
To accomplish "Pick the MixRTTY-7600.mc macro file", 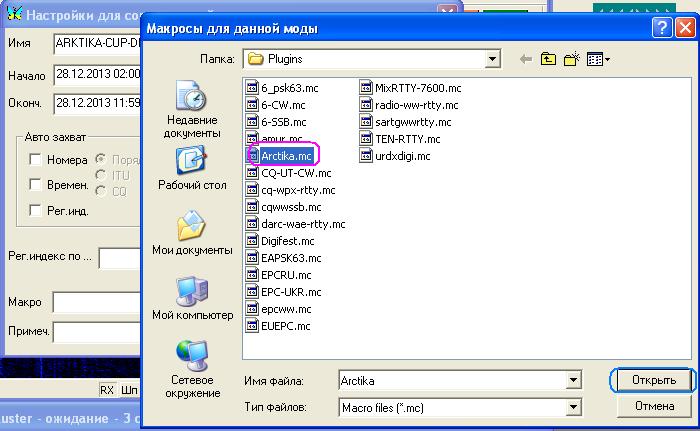I will pos(418,88).
